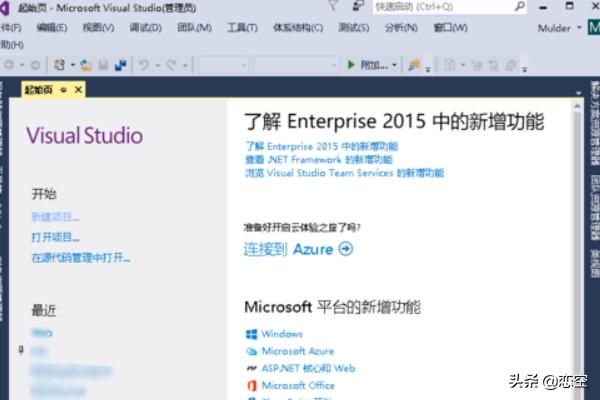Click the 打开项目... link
Screen dimensions: 600x400
pyautogui.click(x=55, y=237)
